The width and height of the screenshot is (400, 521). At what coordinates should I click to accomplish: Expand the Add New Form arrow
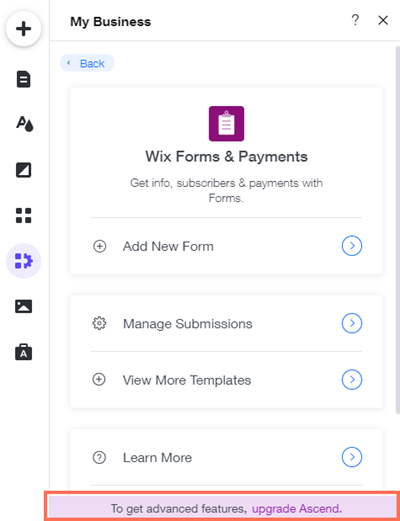coord(352,246)
